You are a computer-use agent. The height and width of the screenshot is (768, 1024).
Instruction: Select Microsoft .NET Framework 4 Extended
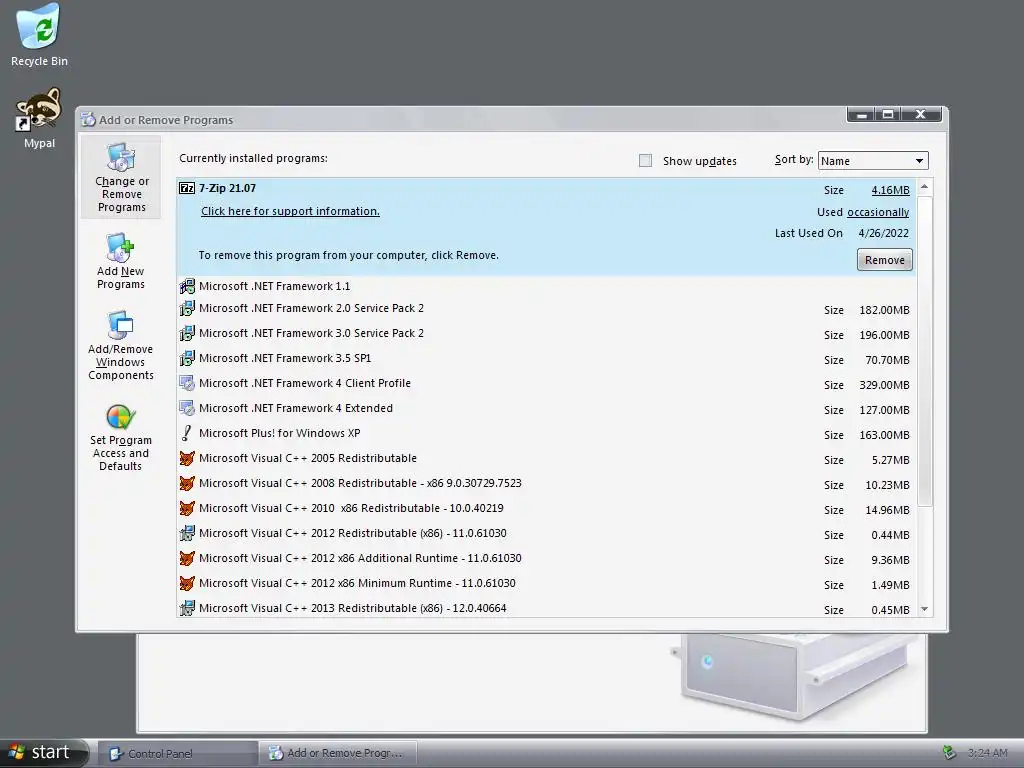click(x=546, y=409)
